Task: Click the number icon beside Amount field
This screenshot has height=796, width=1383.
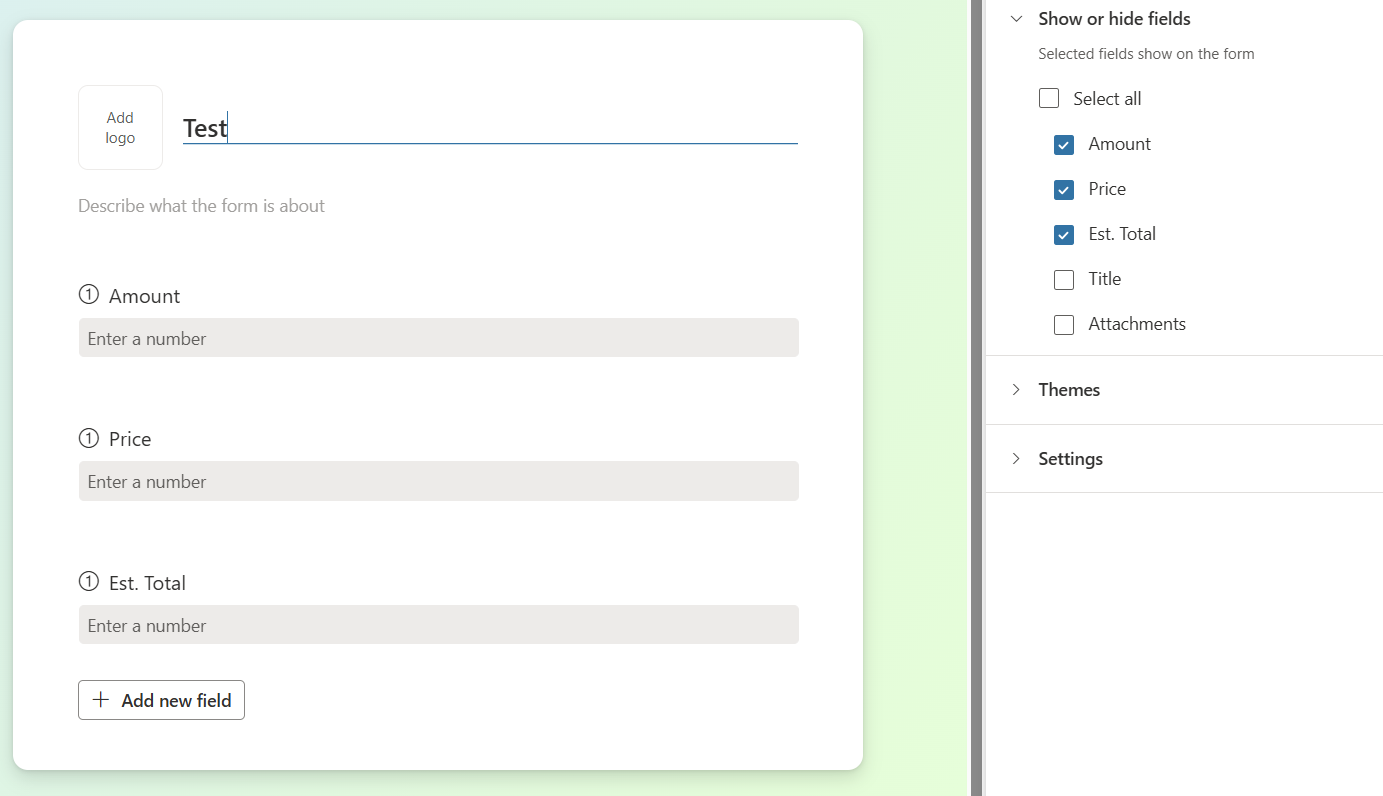Action: point(88,293)
